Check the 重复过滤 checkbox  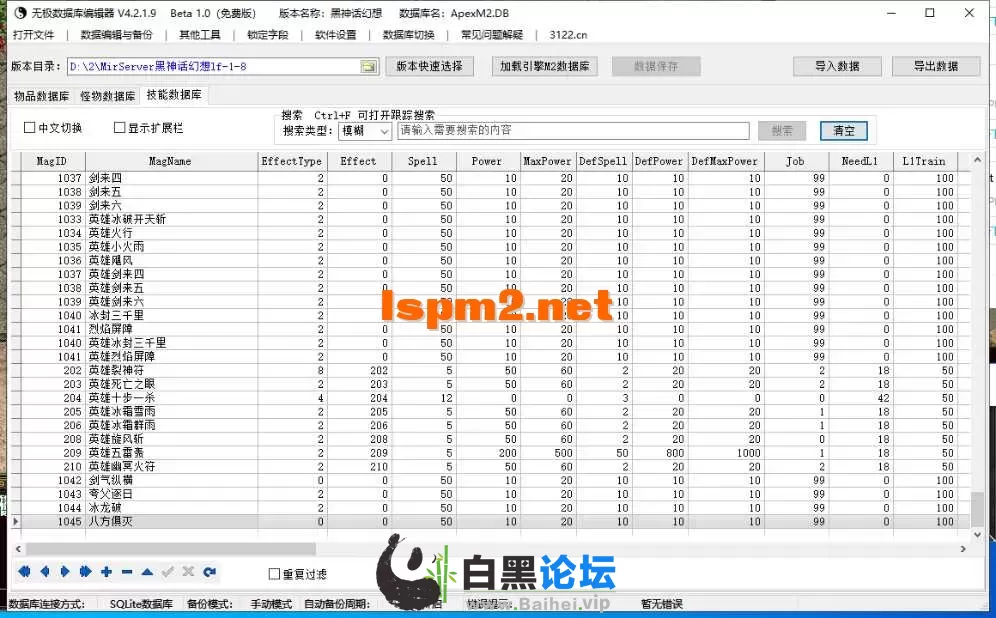[275, 574]
